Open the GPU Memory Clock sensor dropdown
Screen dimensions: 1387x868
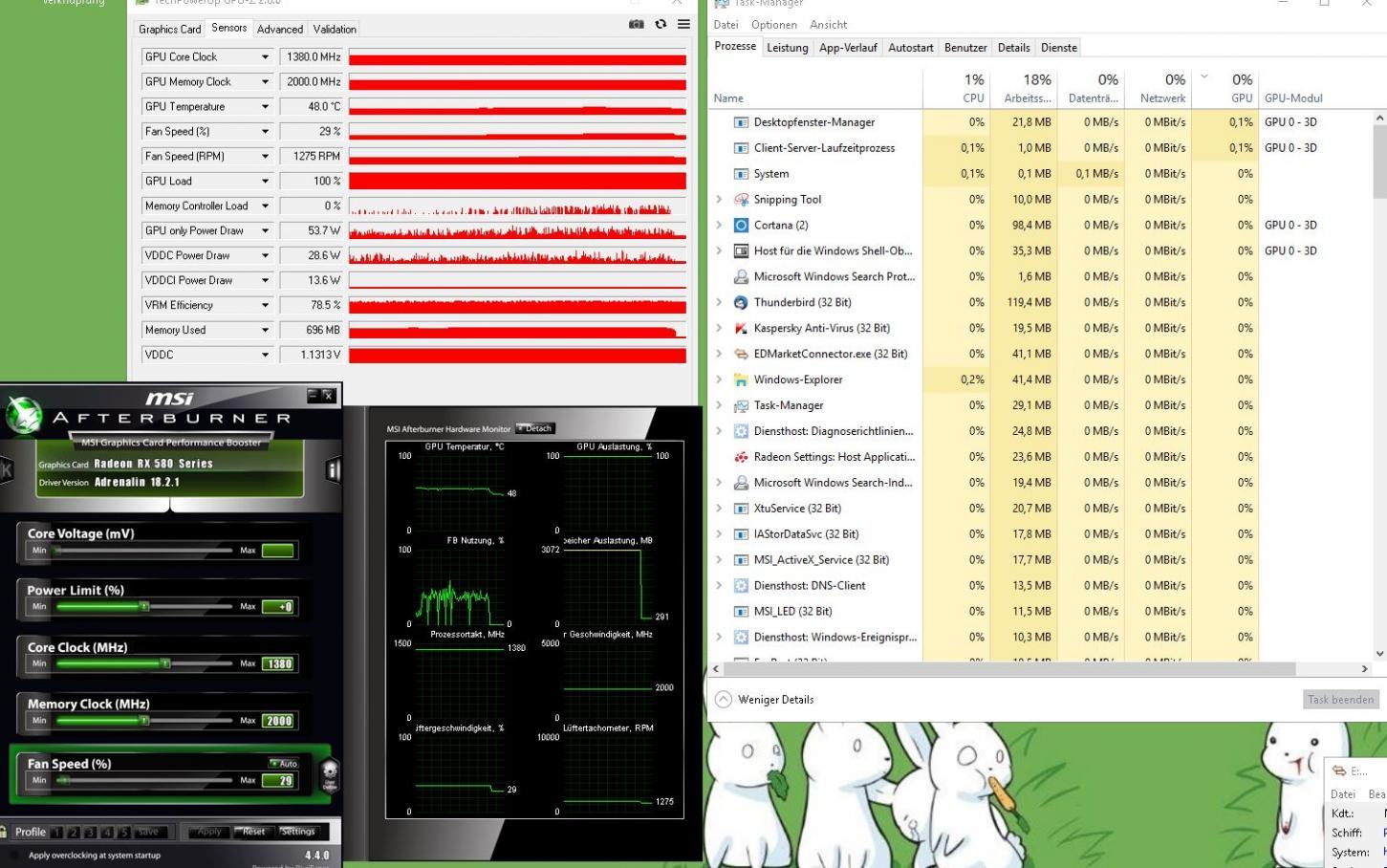tap(265, 82)
